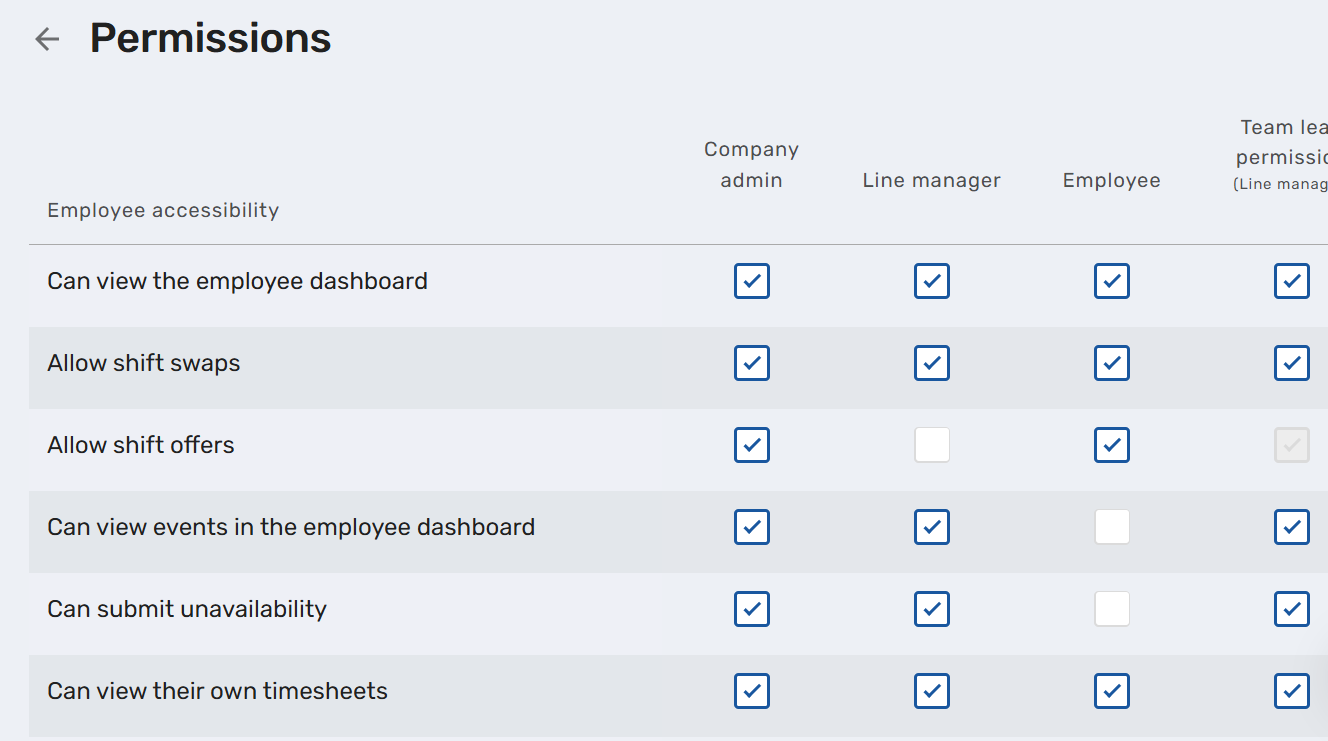The image size is (1328, 741).
Task: Uncheck Line manager for Can submit unavailability
Action: click(931, 609)
